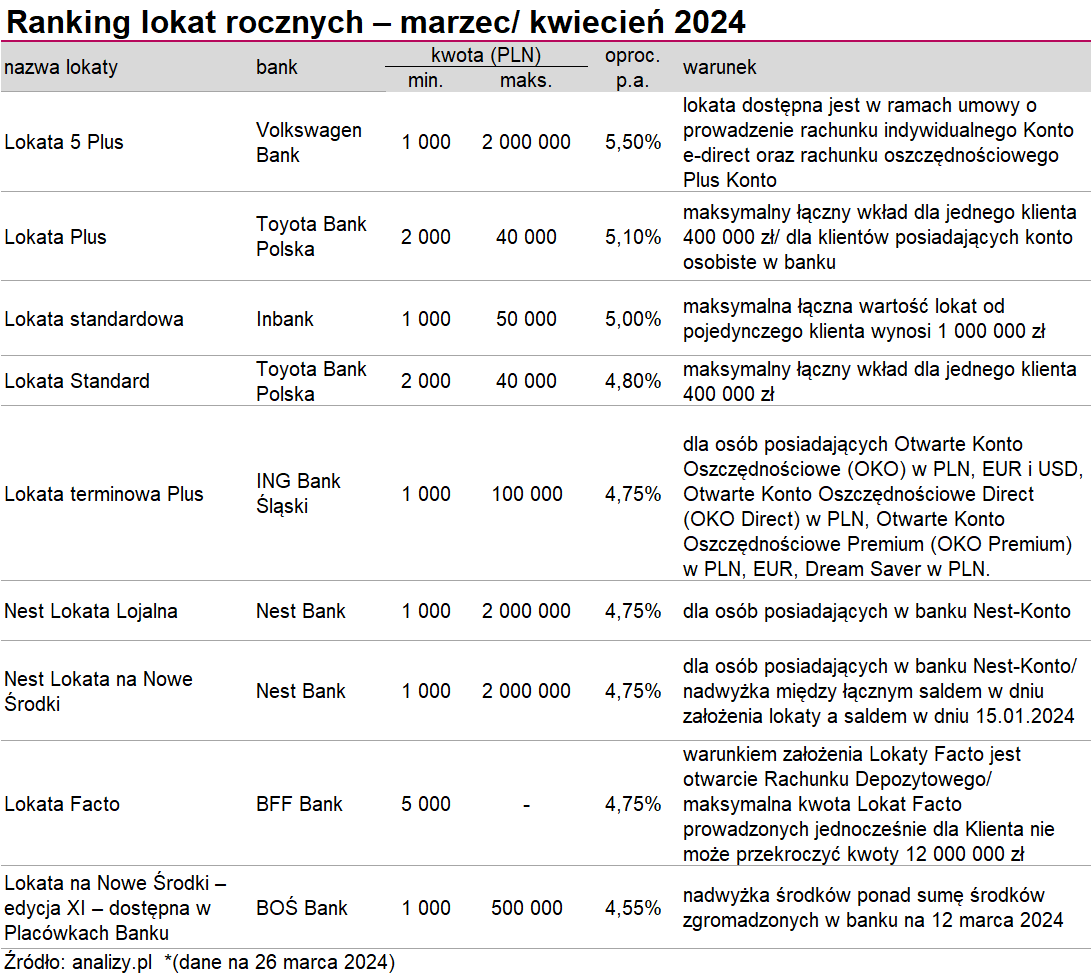Select the 'Lokata Standard' cell
1091x974 pixels.
coord(77,381)
